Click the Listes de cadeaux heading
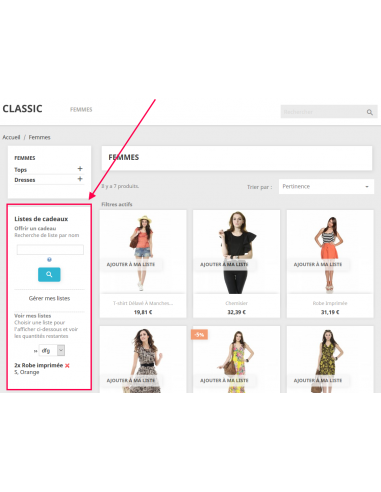Image resolution: width=381 pixels, height=492 pixels. 41,219
